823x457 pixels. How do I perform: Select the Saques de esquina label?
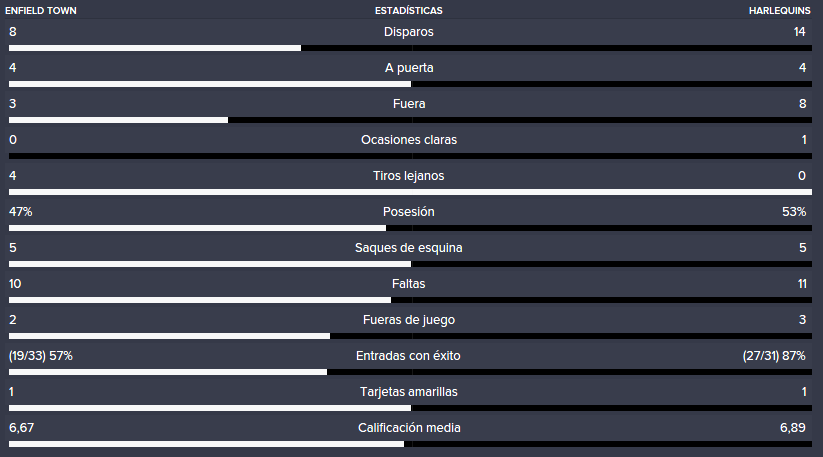tap(409, 248)
